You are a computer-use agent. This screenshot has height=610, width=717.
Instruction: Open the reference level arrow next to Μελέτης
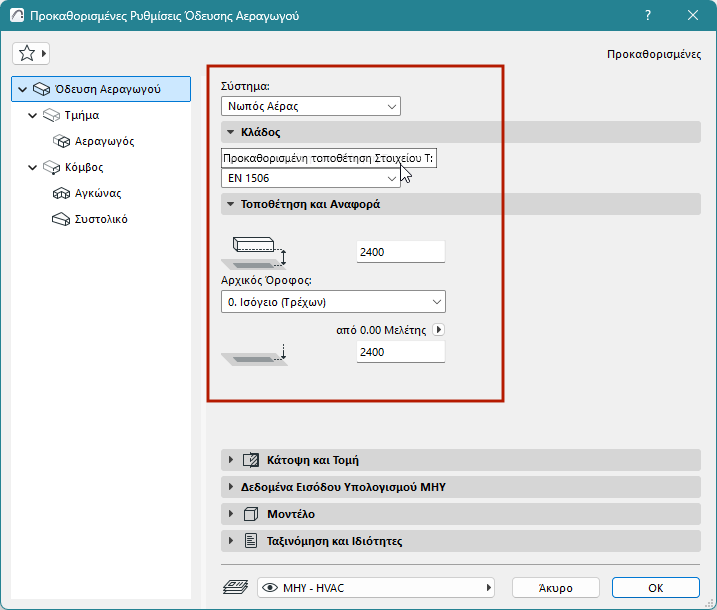coord(439,330)
